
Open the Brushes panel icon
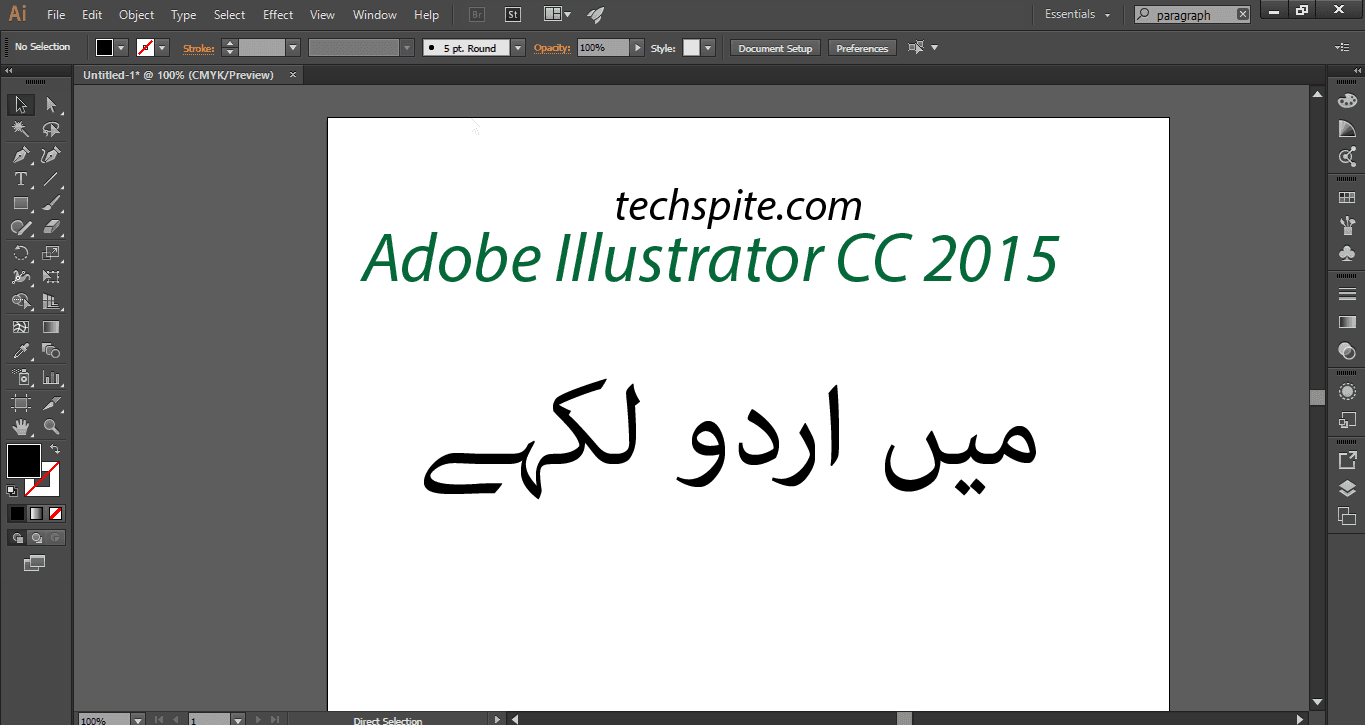pos(1347,225)
